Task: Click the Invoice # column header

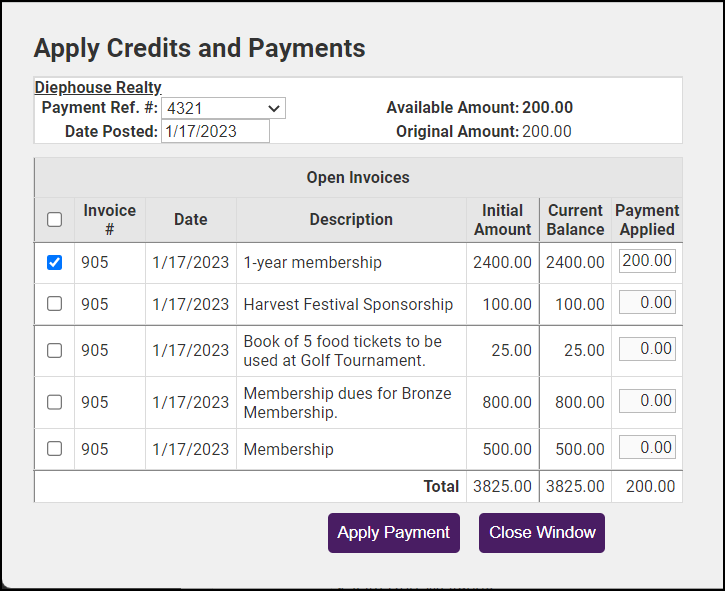Action: tap(110, 220)
